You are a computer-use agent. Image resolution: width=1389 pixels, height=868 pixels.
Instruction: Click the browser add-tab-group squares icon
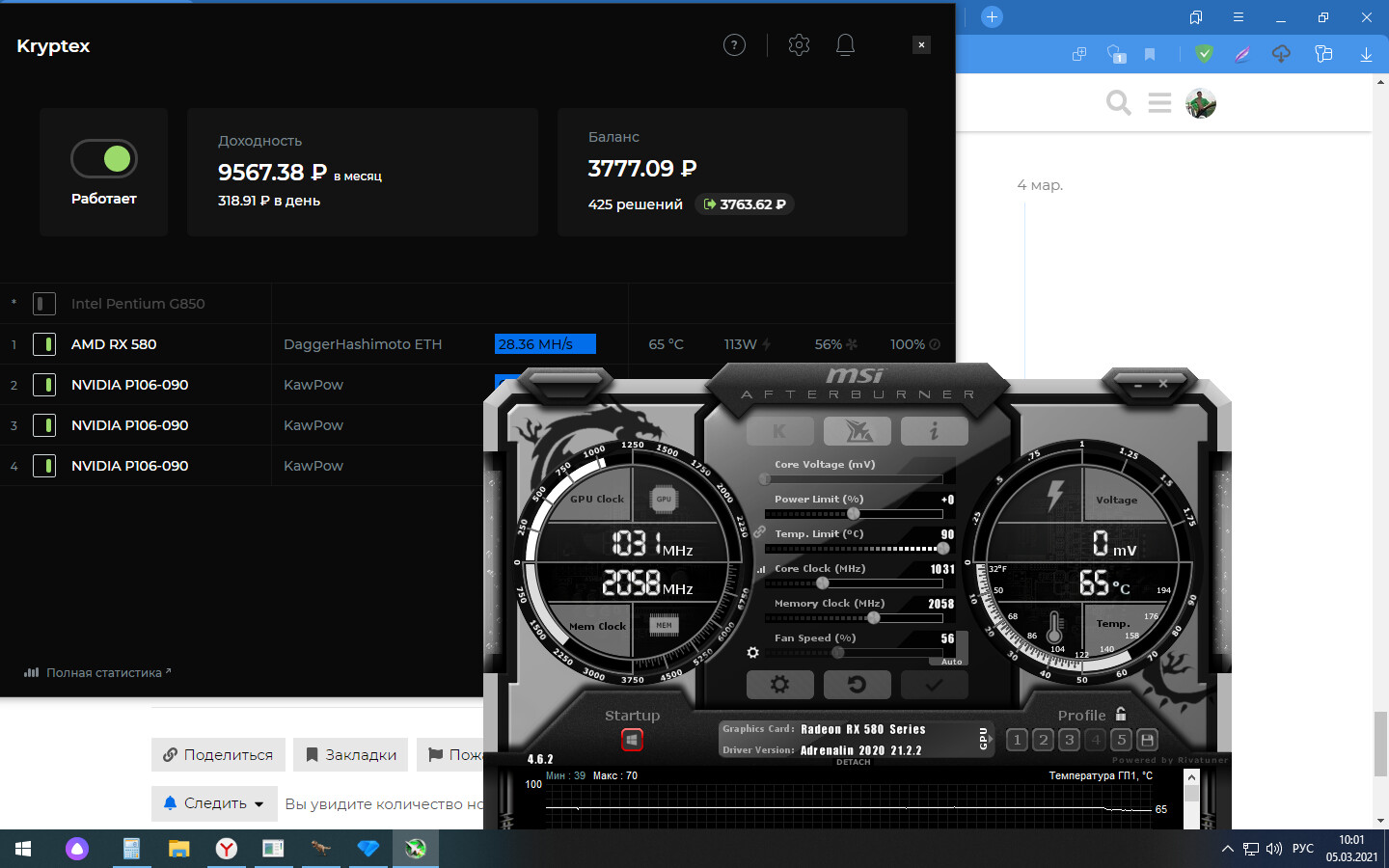point(1079,55)
